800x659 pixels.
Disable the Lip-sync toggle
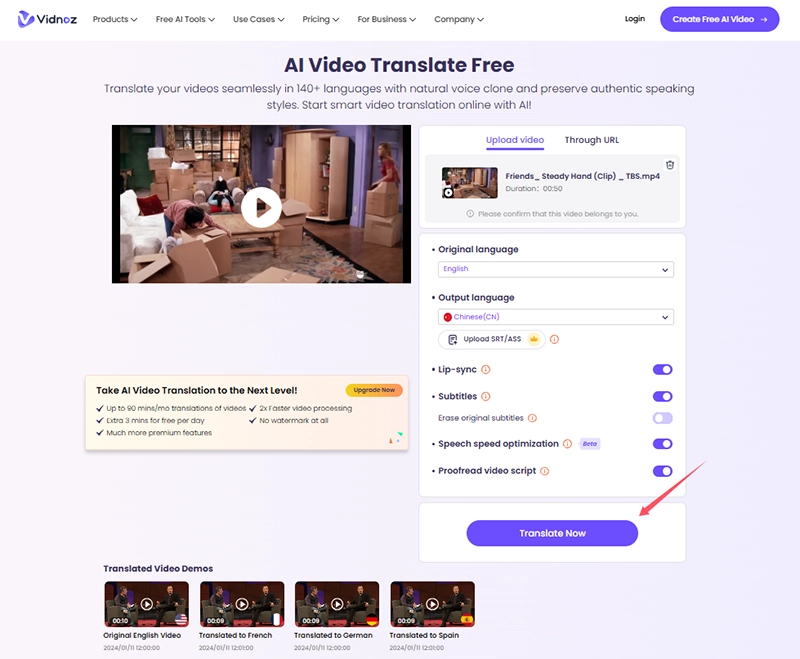(x=662, y=370)
